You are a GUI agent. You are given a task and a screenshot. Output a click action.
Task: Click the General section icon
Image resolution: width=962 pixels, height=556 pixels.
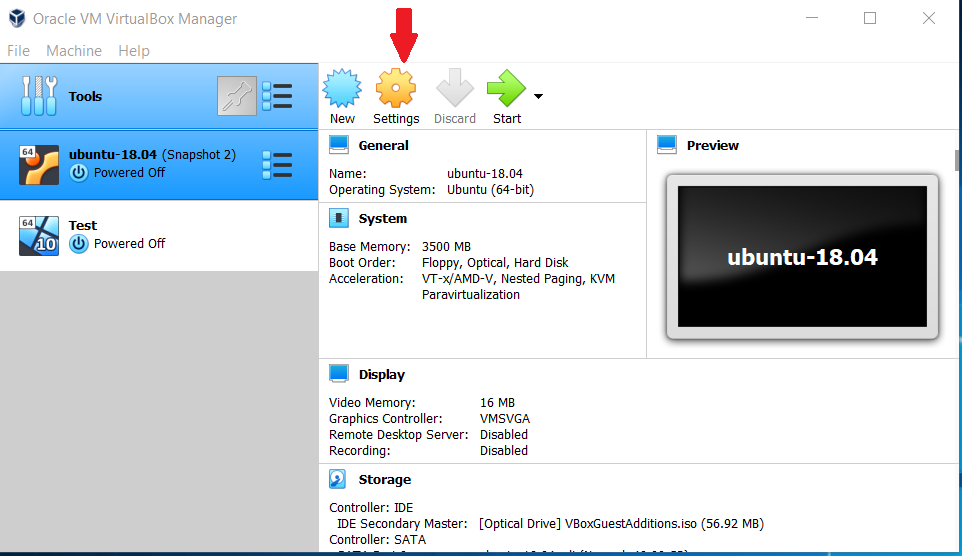(x=339, y=145)
